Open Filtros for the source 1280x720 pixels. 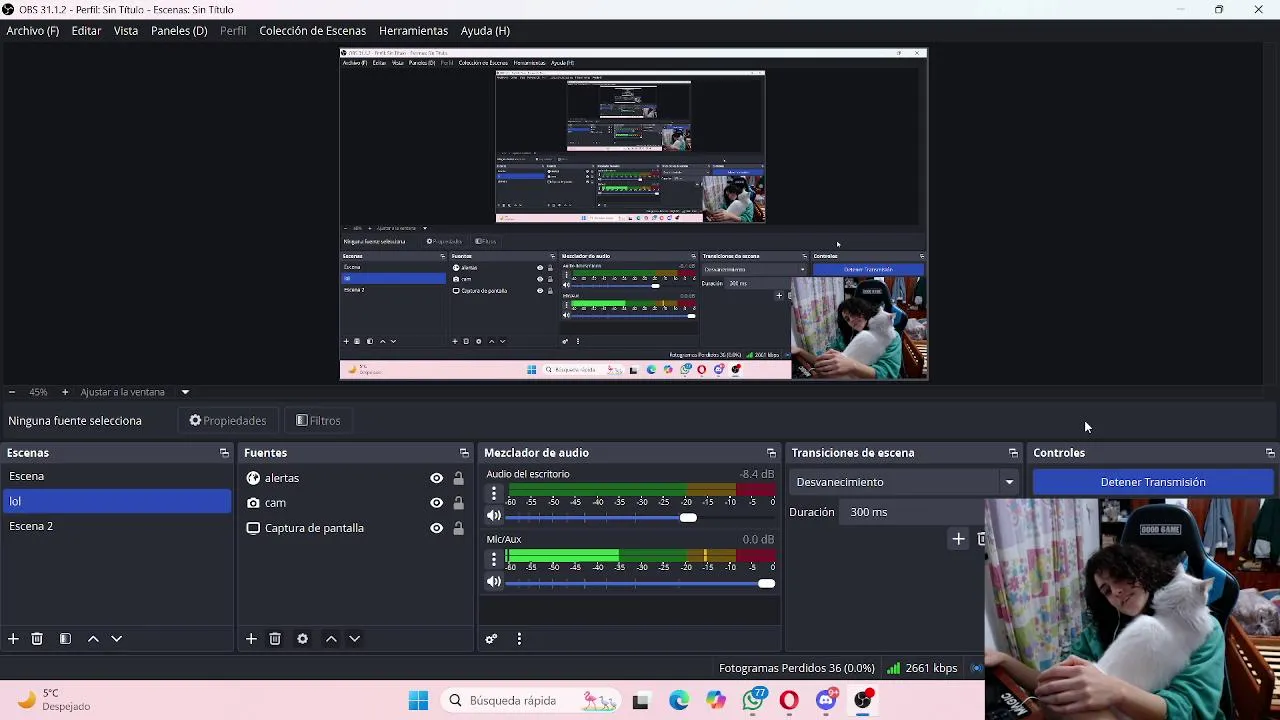pos(319,421)
